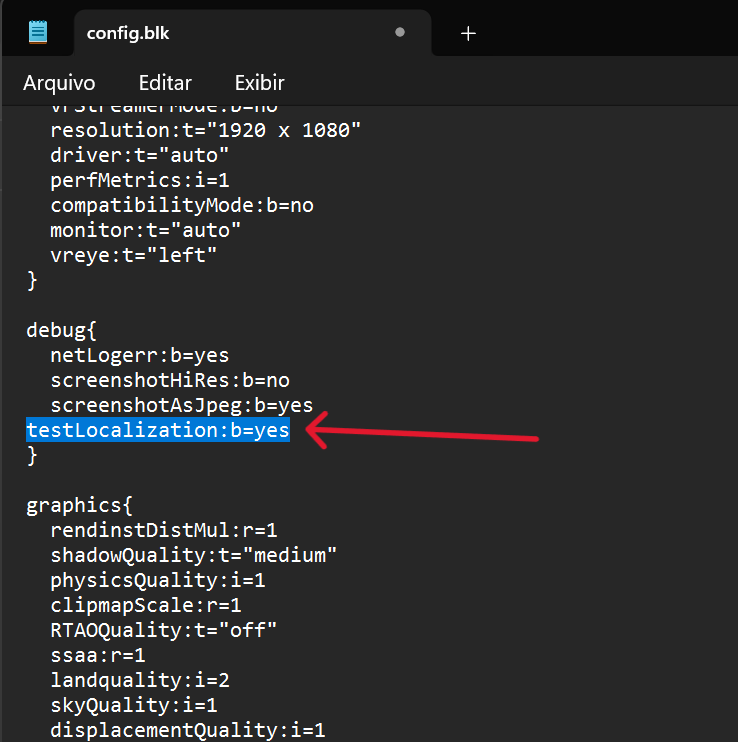
Task: Click the highlighted testLocalization:b=yes line
Action: (158, 431)
